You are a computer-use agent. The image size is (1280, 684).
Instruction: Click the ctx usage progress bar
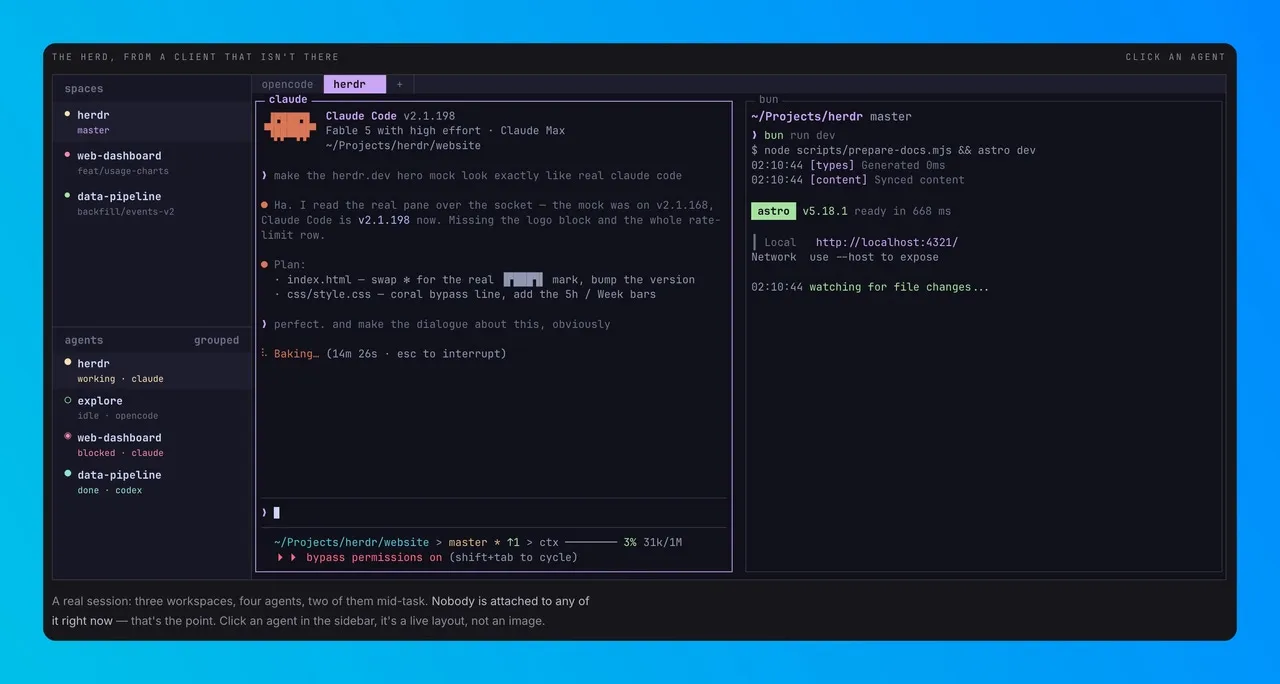(590, 543)
